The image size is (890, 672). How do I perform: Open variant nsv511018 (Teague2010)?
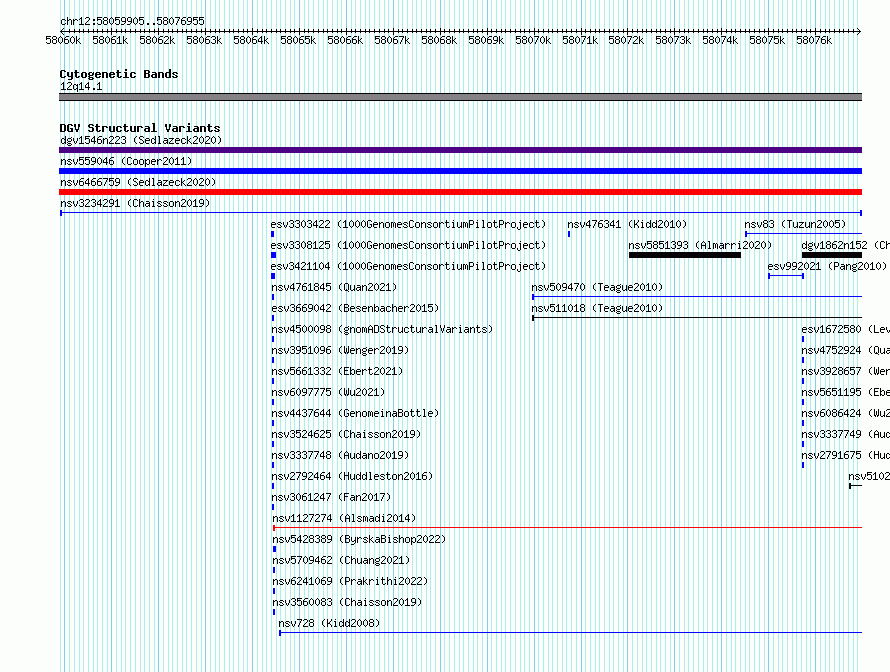[597, 308]
